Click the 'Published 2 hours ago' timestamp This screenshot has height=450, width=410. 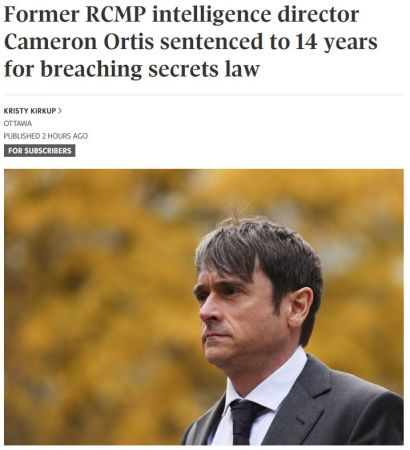(x=46, y=136)
